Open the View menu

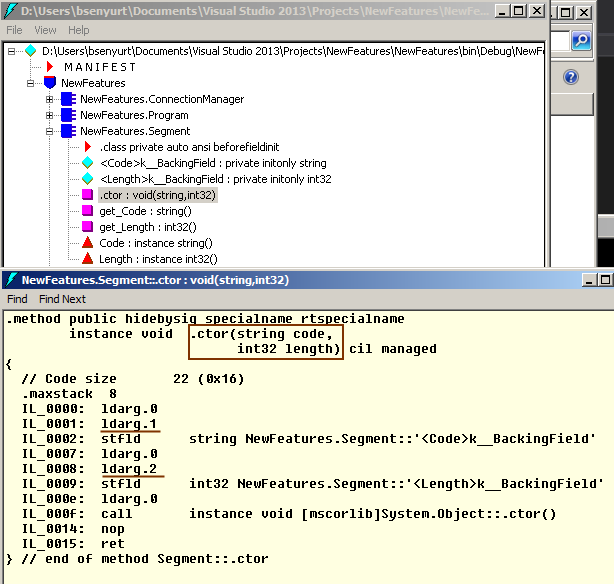coord(45,30)
